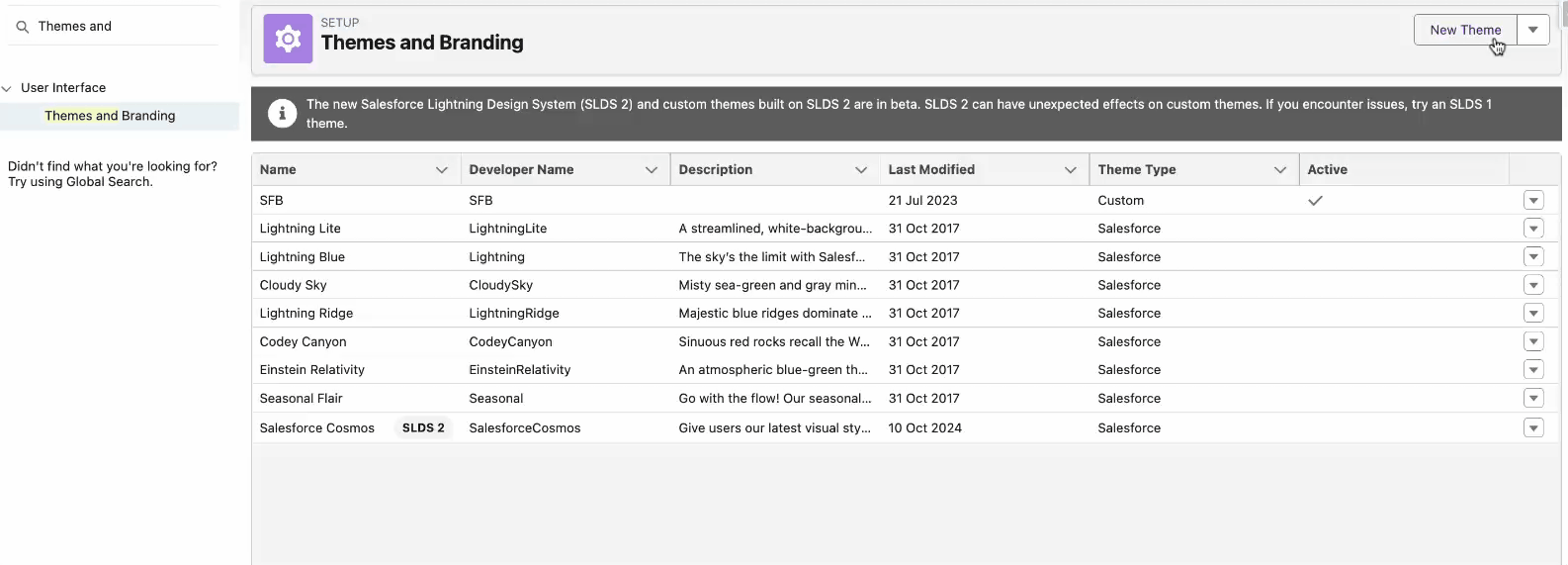This screenshot has height=565, width=1568.
Task: Open row actions for Einstein Relativity theme
Action: 1533,370
